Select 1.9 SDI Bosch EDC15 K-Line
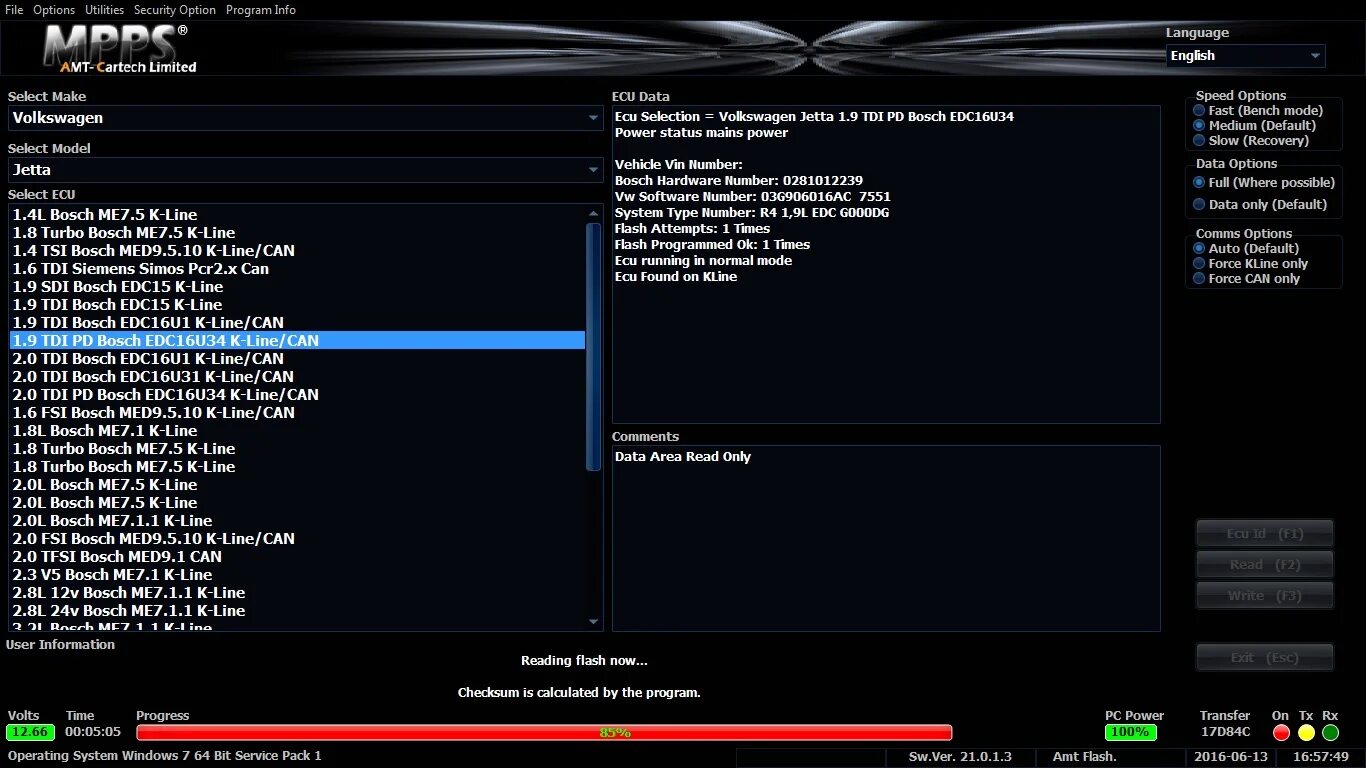The height and width of the screenshot is (768, 1366). point(297,287)
